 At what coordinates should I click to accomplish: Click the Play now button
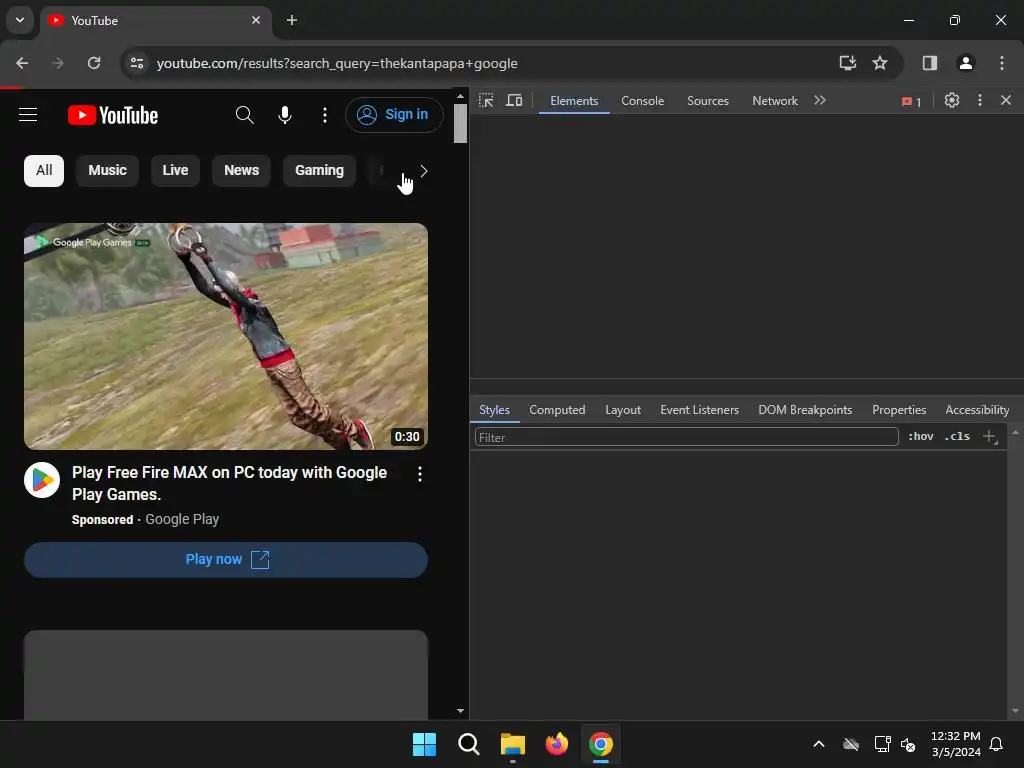point(226,560)
